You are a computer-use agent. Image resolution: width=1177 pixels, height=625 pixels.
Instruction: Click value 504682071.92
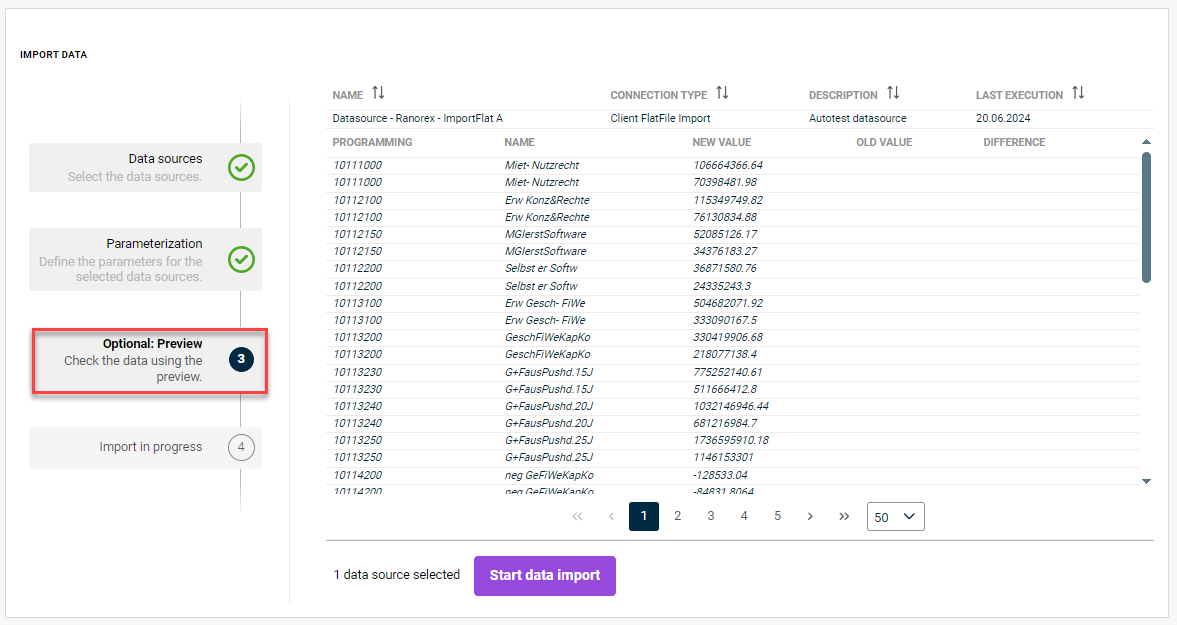tap(728, 303)
